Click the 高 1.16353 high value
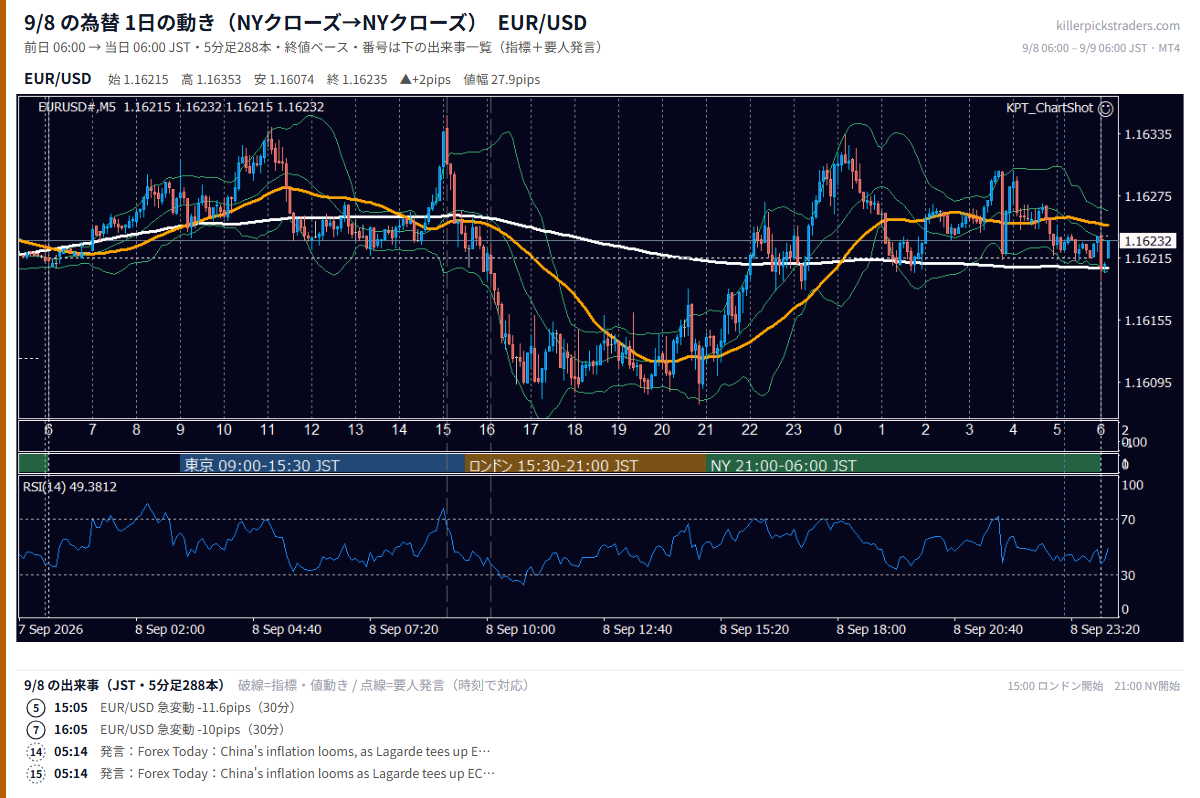 pos(211,79)
